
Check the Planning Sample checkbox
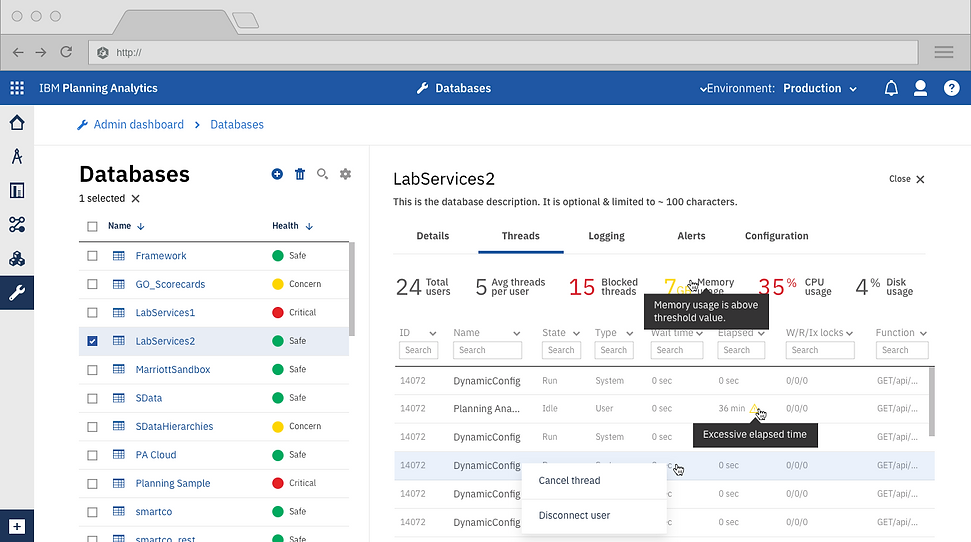click(x=92, y=484)
